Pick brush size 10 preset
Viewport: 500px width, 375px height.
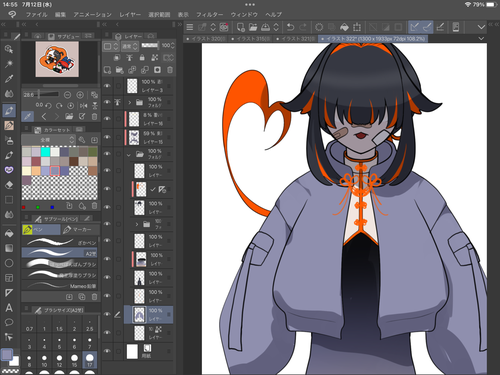[44, 361]
